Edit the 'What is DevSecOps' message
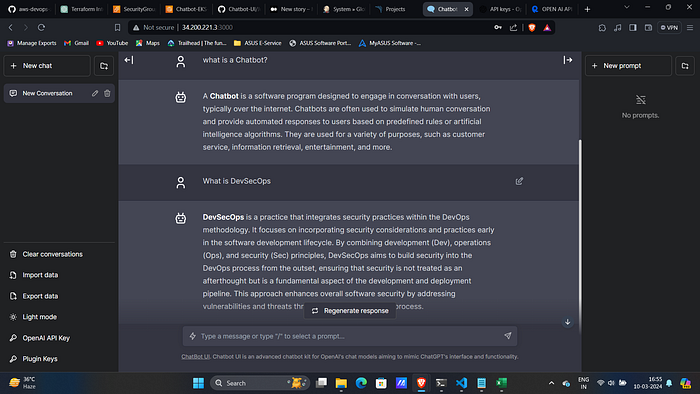Viewport: 700px width, 394px height. (x=519, y=181)
